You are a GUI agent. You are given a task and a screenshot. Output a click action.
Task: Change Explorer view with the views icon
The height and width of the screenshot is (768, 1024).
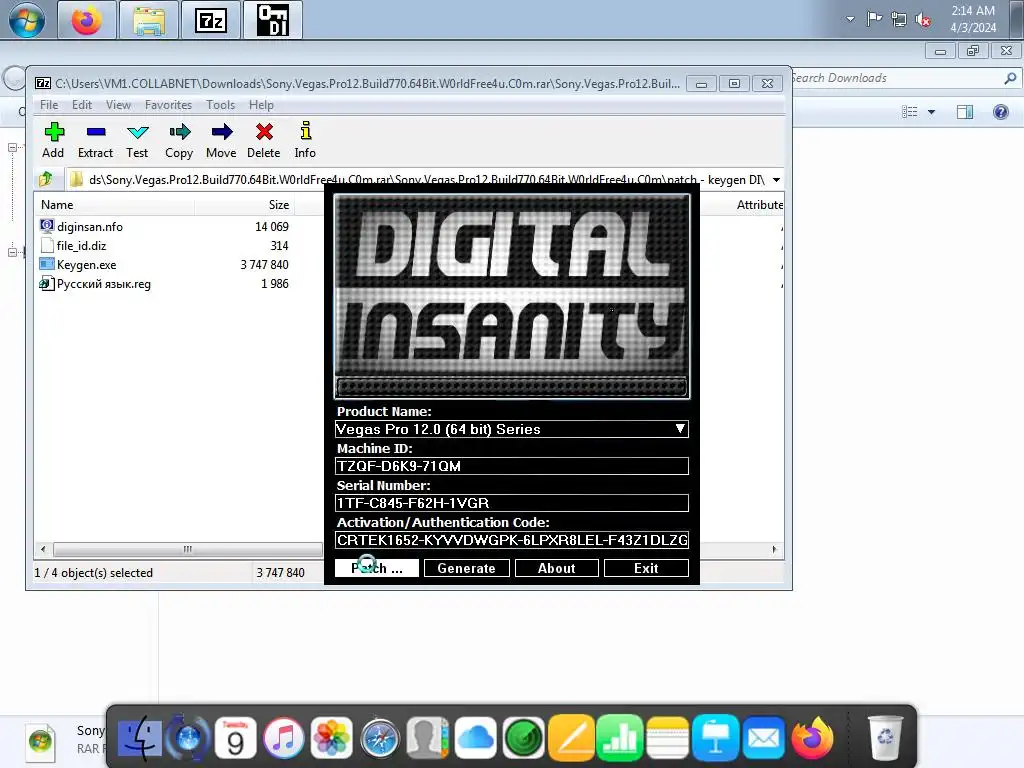click(x=910, y=112)
